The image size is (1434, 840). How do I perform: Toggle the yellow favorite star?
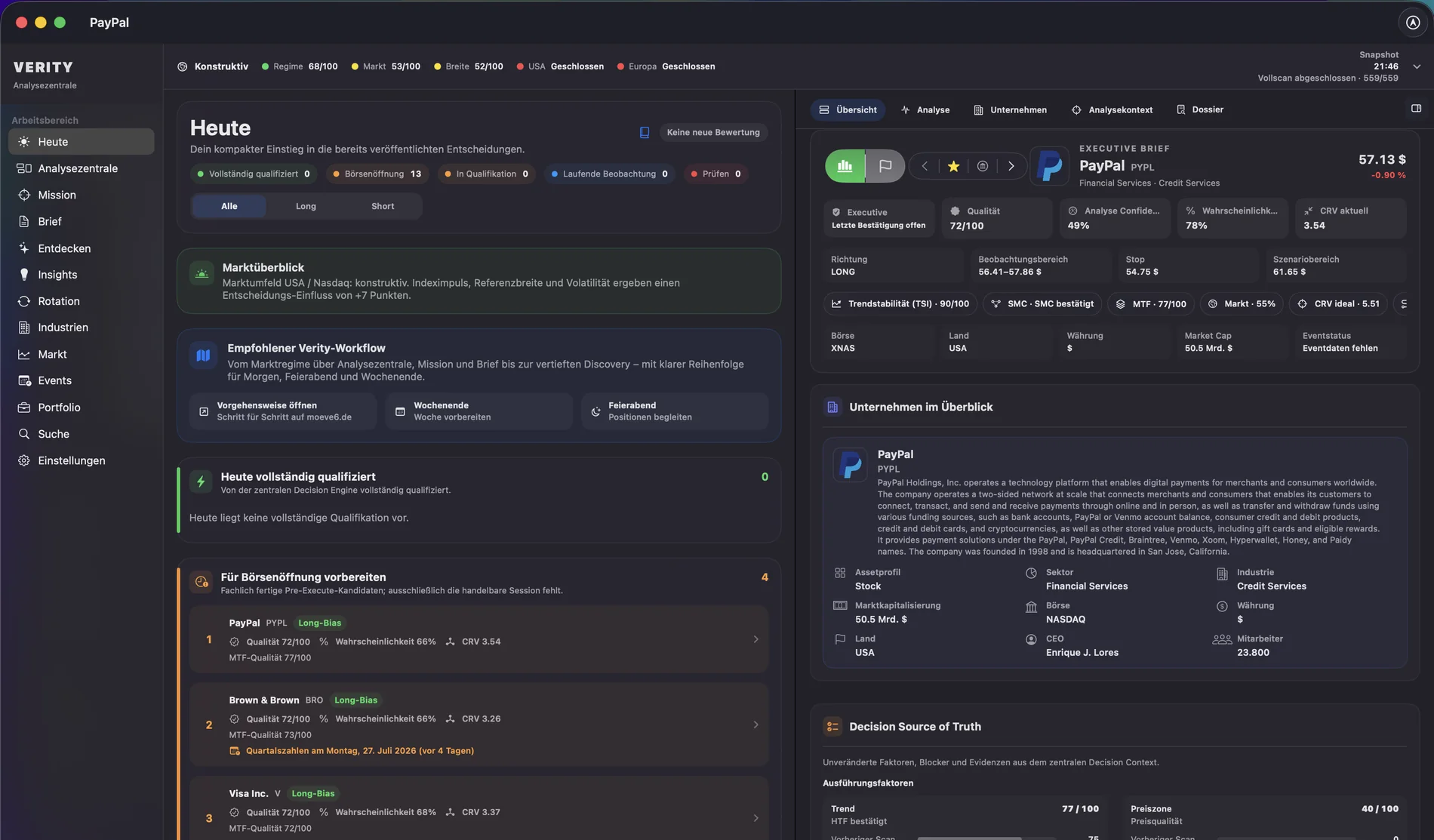[x=953, y=166]
